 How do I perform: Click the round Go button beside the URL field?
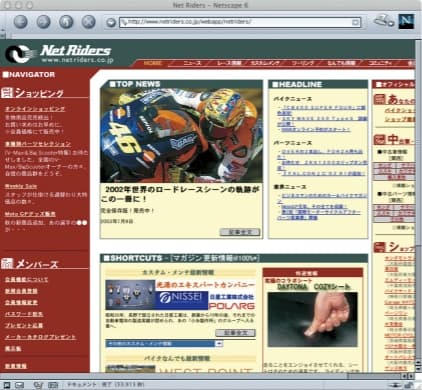pos(111,22)
